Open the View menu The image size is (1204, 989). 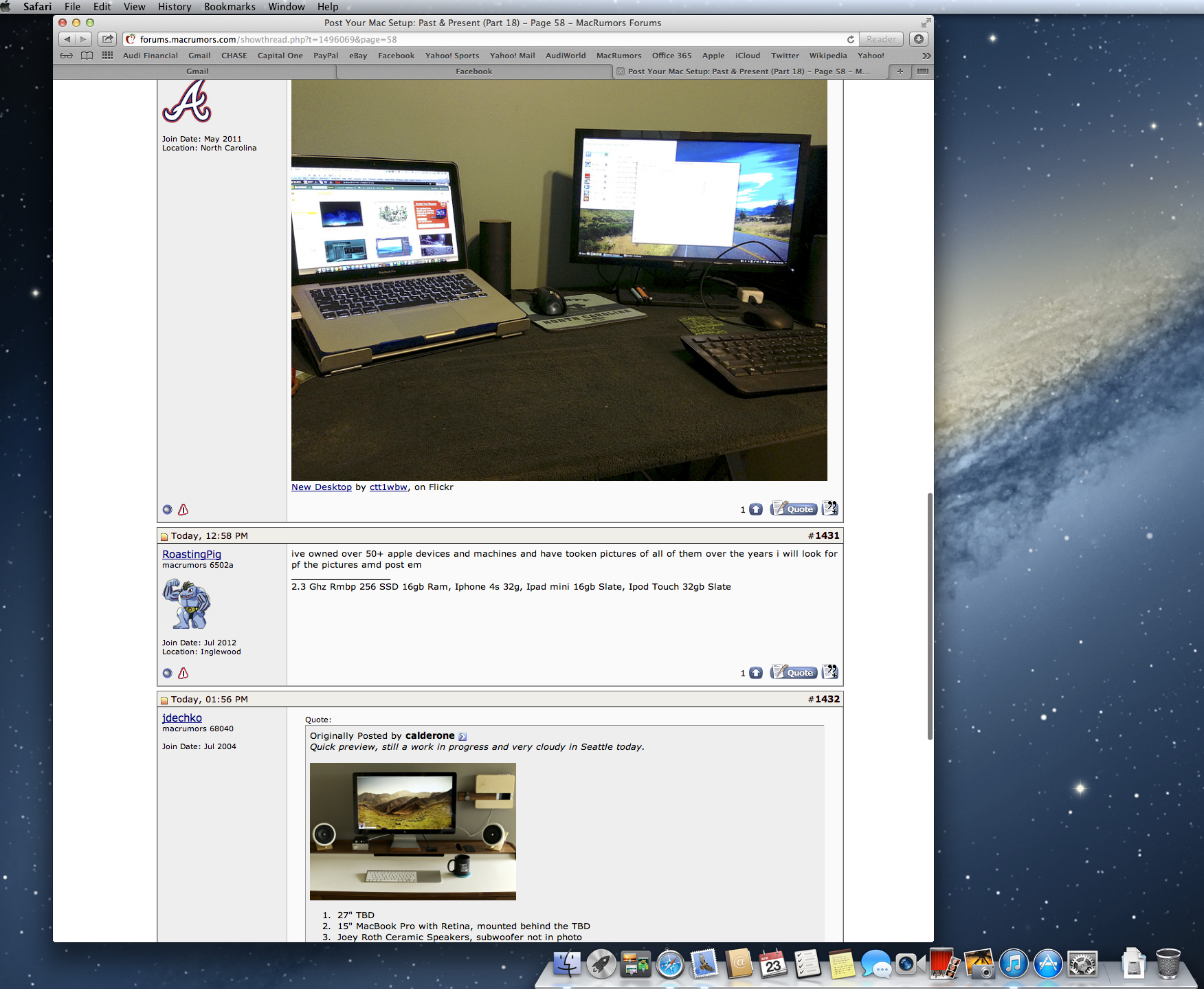click(x=134, y=7)
